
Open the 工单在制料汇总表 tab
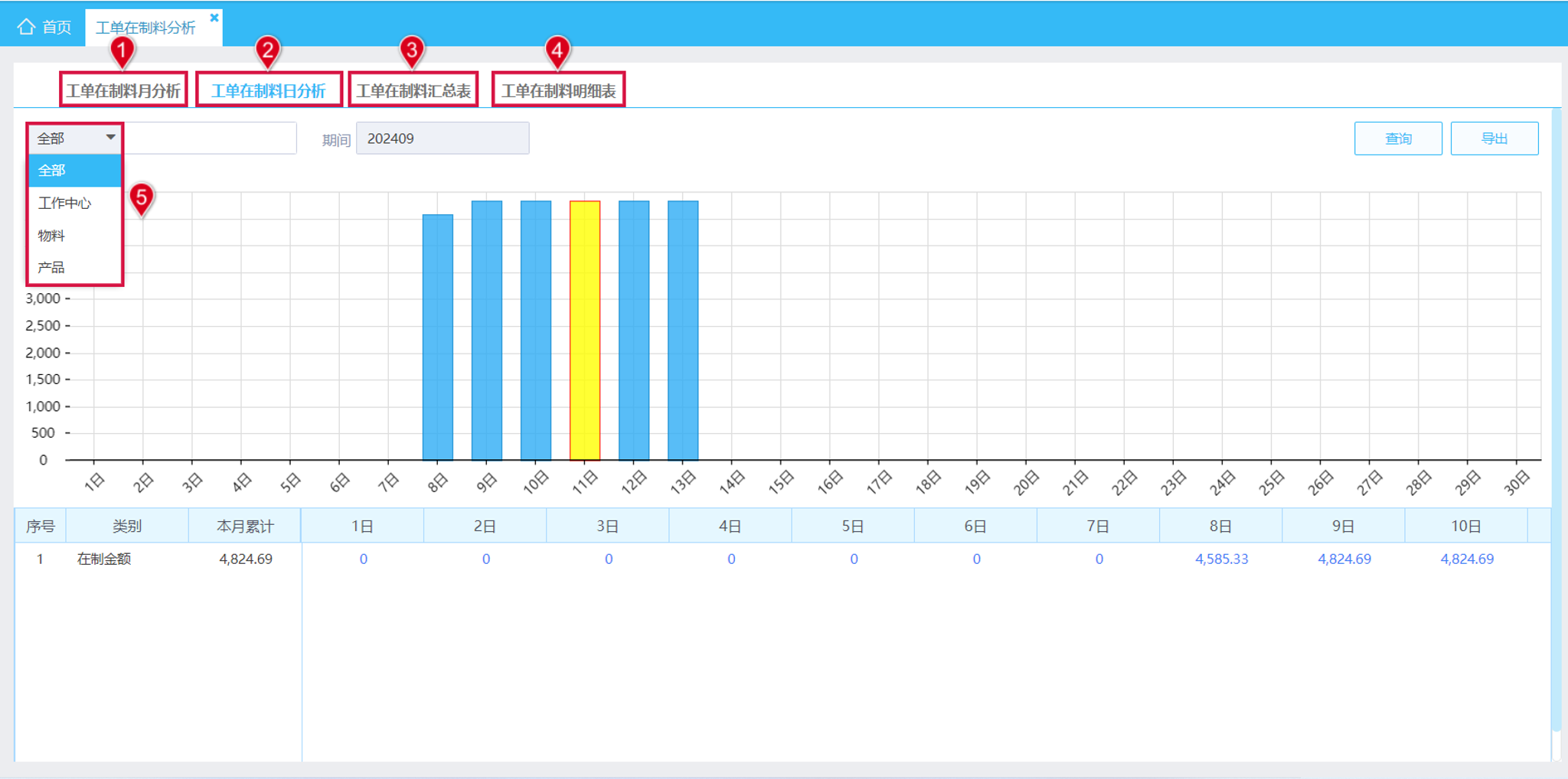413,91
